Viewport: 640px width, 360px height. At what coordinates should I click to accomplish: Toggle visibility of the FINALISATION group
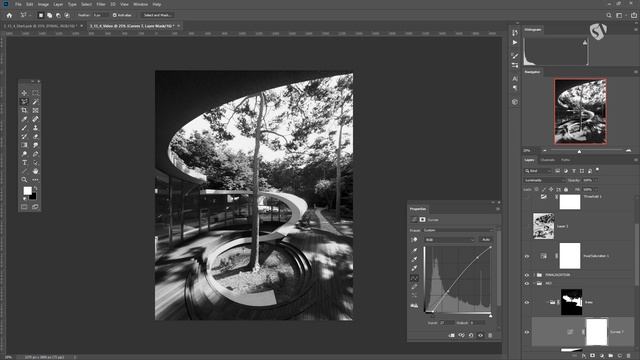527,275
